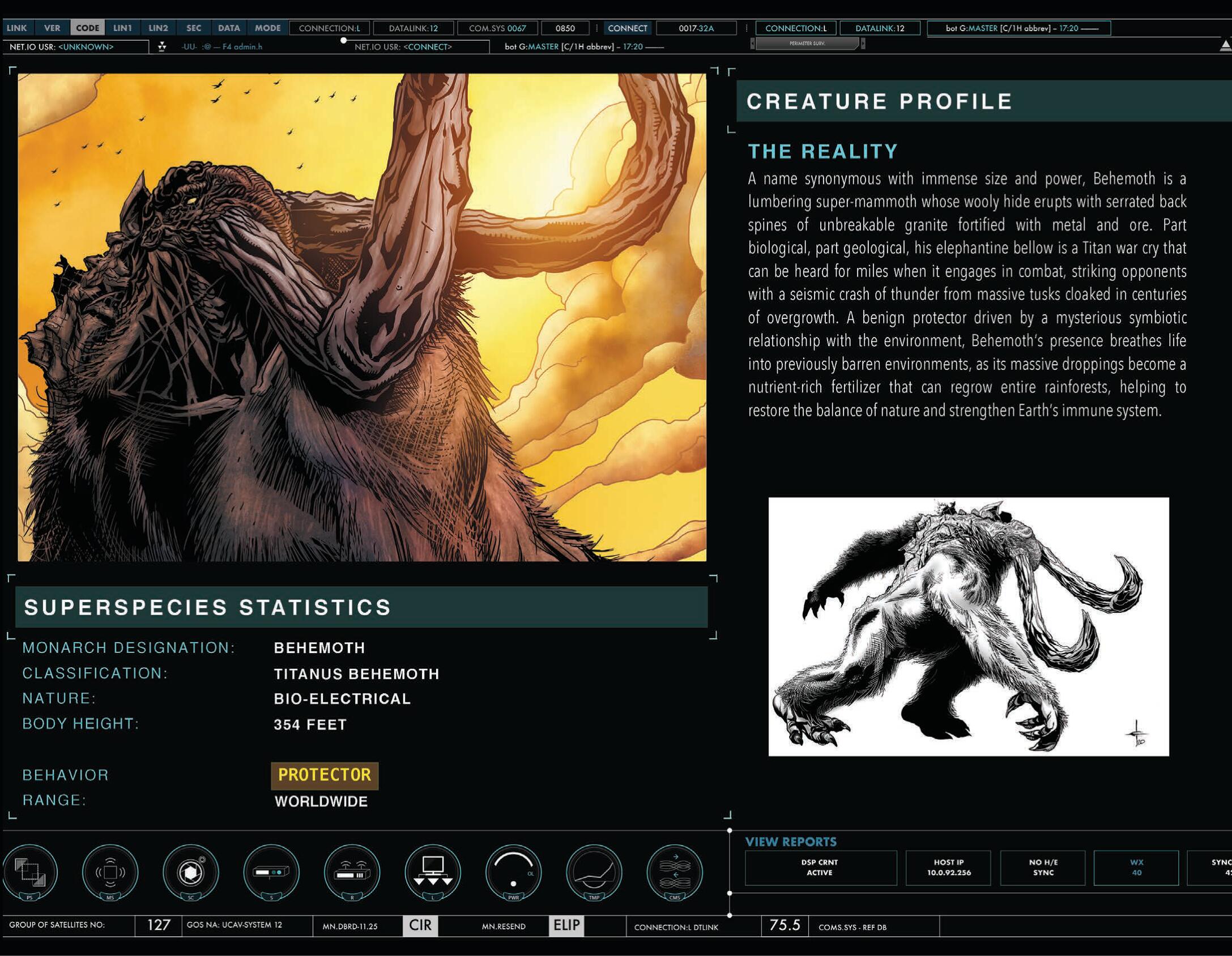Click the TMP temperature graph icon
This screenshot has width=1232, height=956.
point(595,873)
